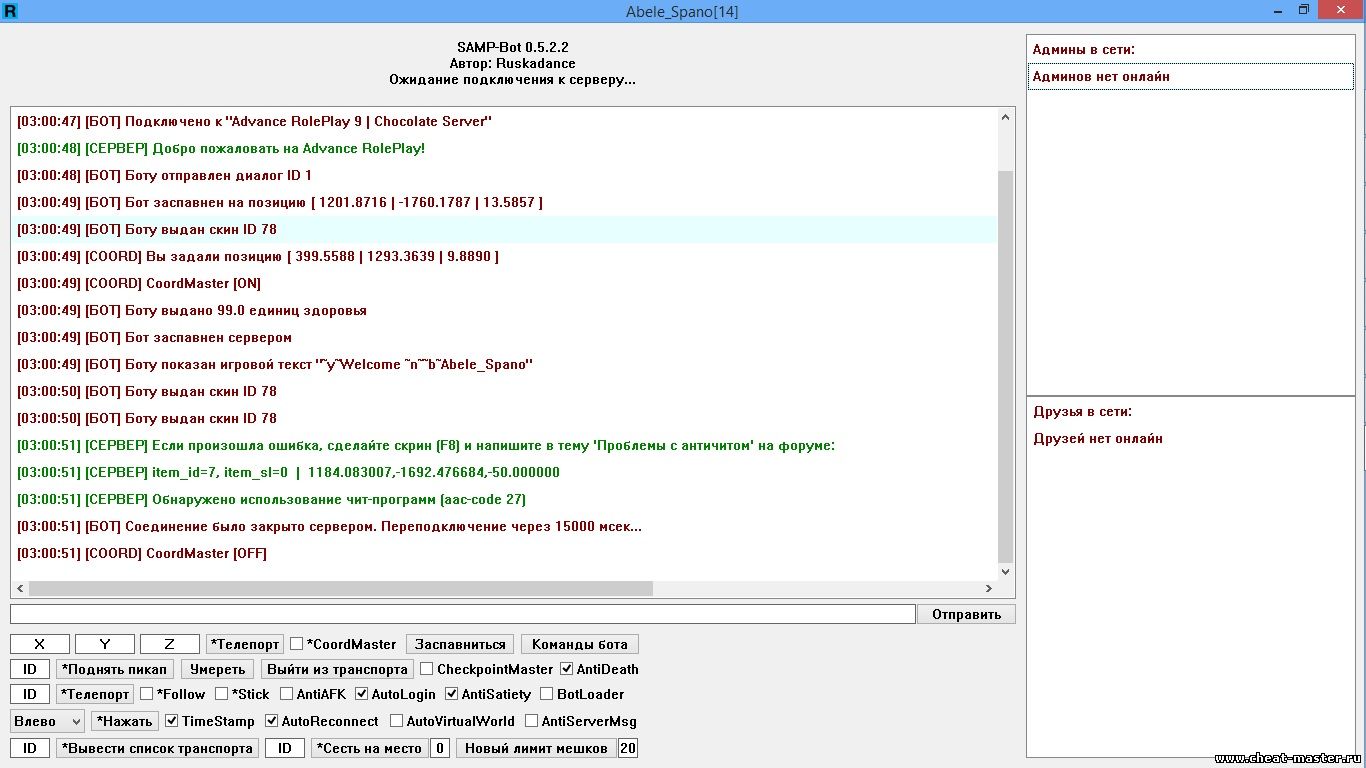Image resolution: width=1366 pixels, height=768 pixels.
Task: Select the Админов нет онлайн list entry
Action: pos(1190,76)
